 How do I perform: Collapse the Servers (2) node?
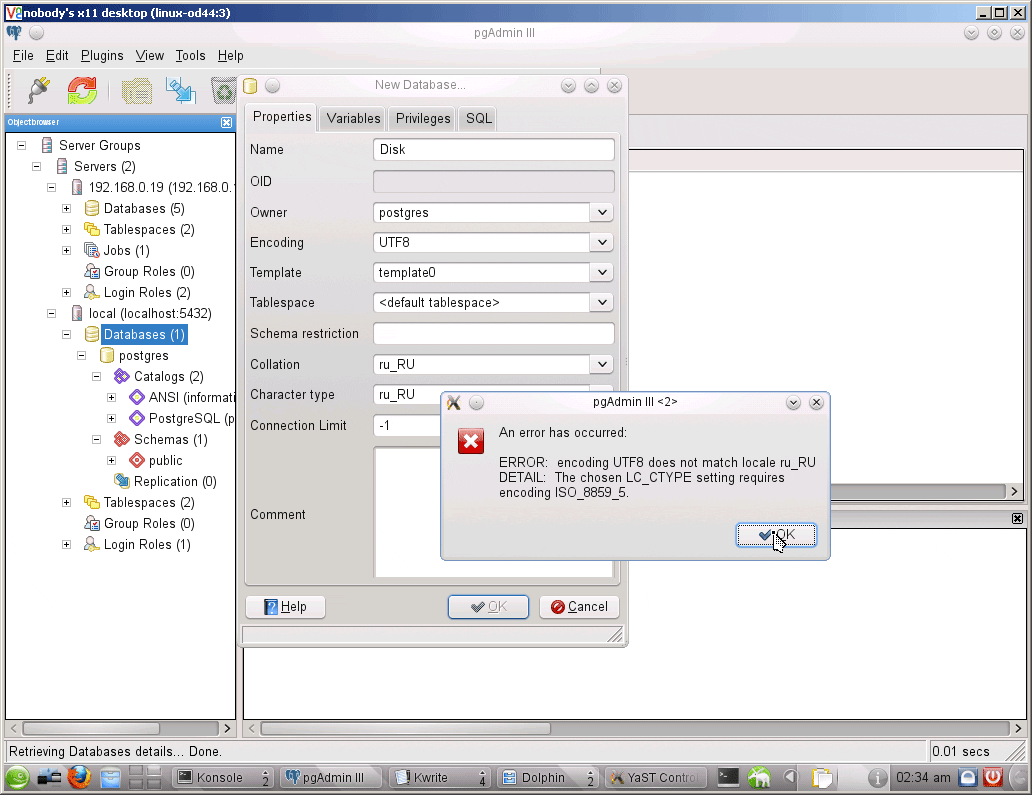click(37, 167)
